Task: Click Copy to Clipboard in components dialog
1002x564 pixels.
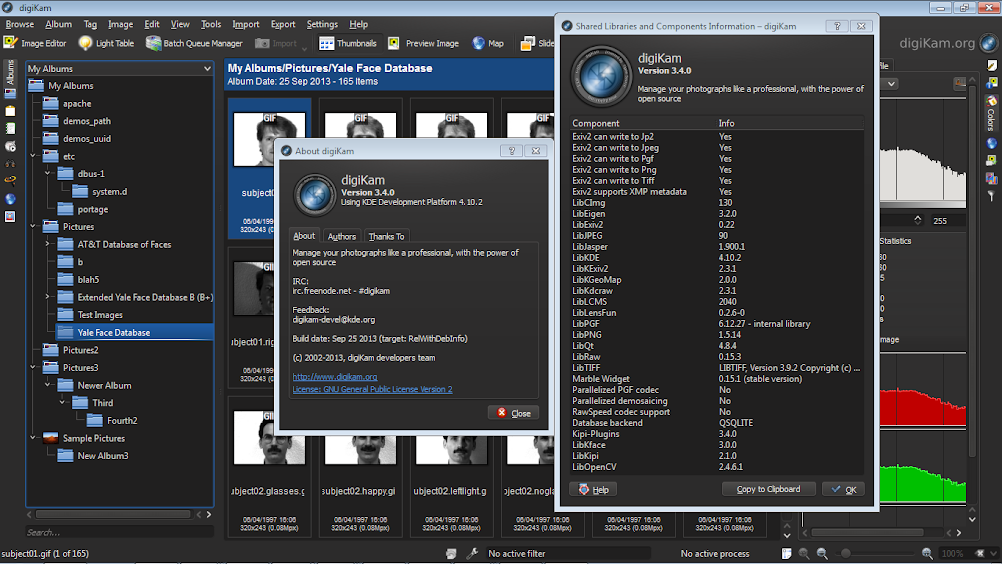Action: click(768, 489)
